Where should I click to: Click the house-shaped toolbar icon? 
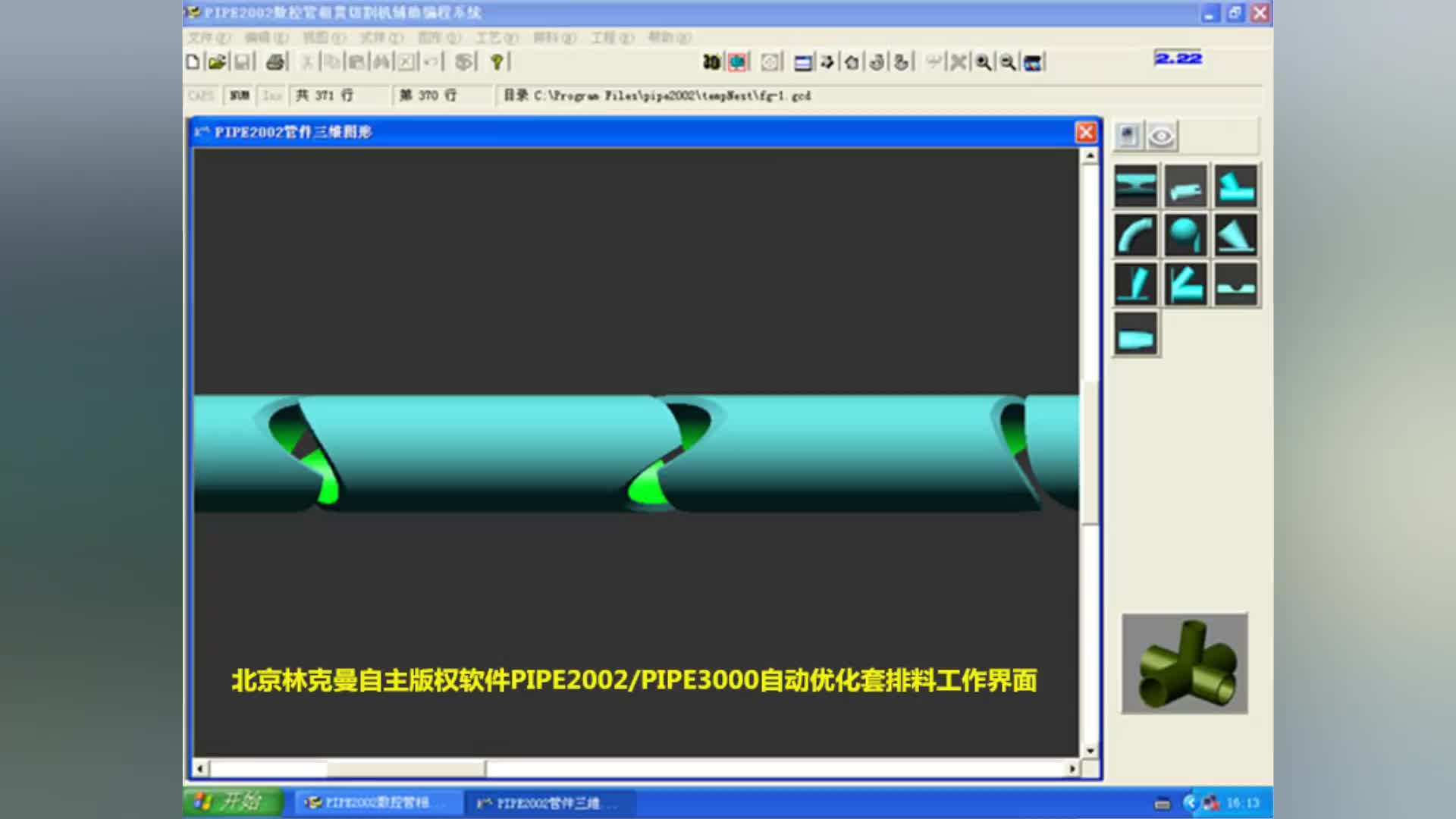852,62
